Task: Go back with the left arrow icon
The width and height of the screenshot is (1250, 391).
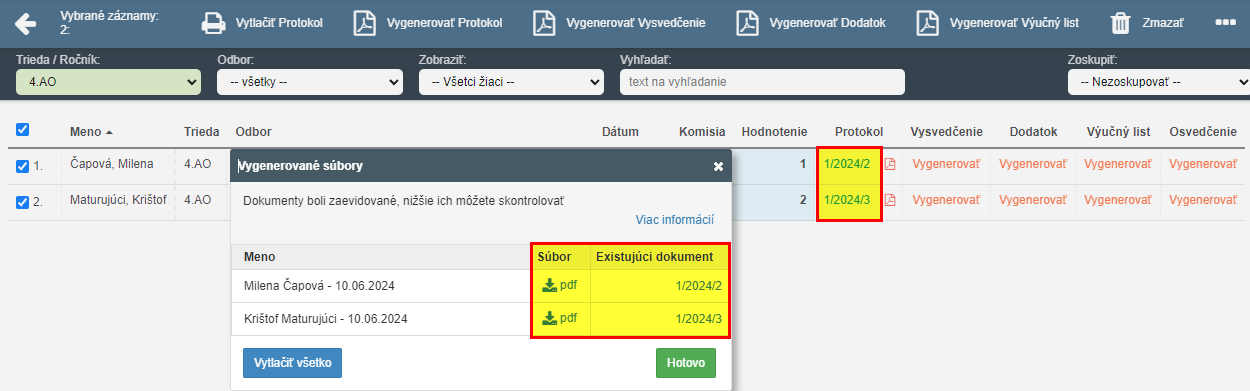Action: [x=25, y=22]
